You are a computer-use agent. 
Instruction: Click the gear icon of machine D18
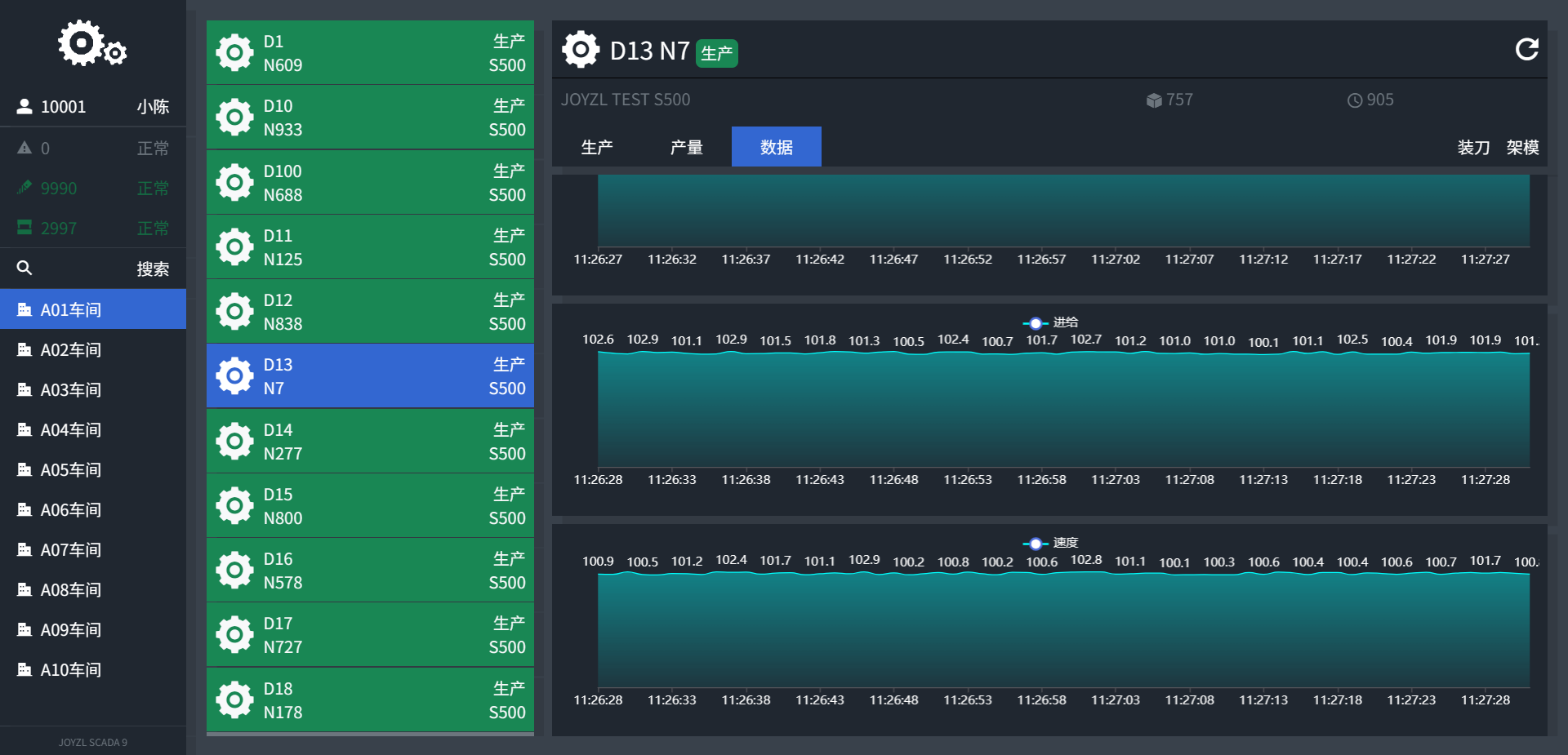[234, 699]
